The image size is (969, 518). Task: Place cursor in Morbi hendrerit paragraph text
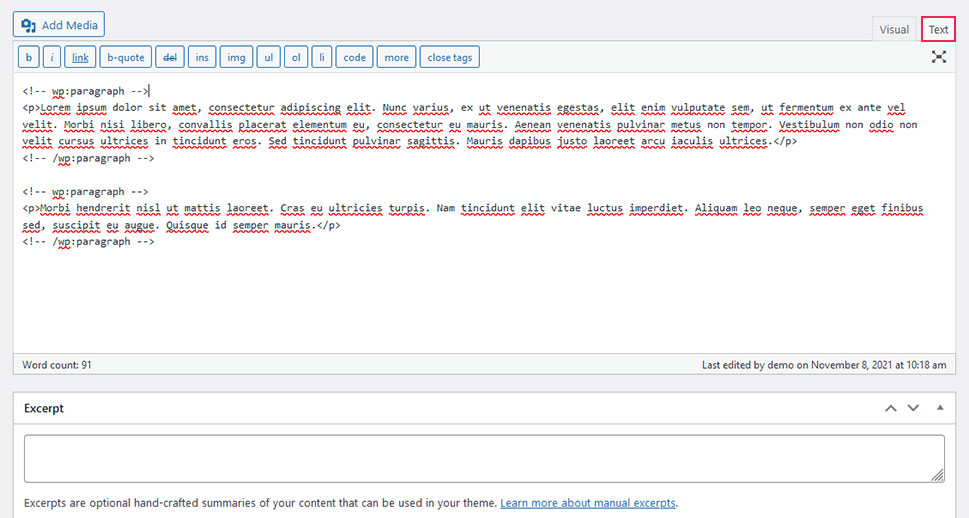tap(472, 216)
